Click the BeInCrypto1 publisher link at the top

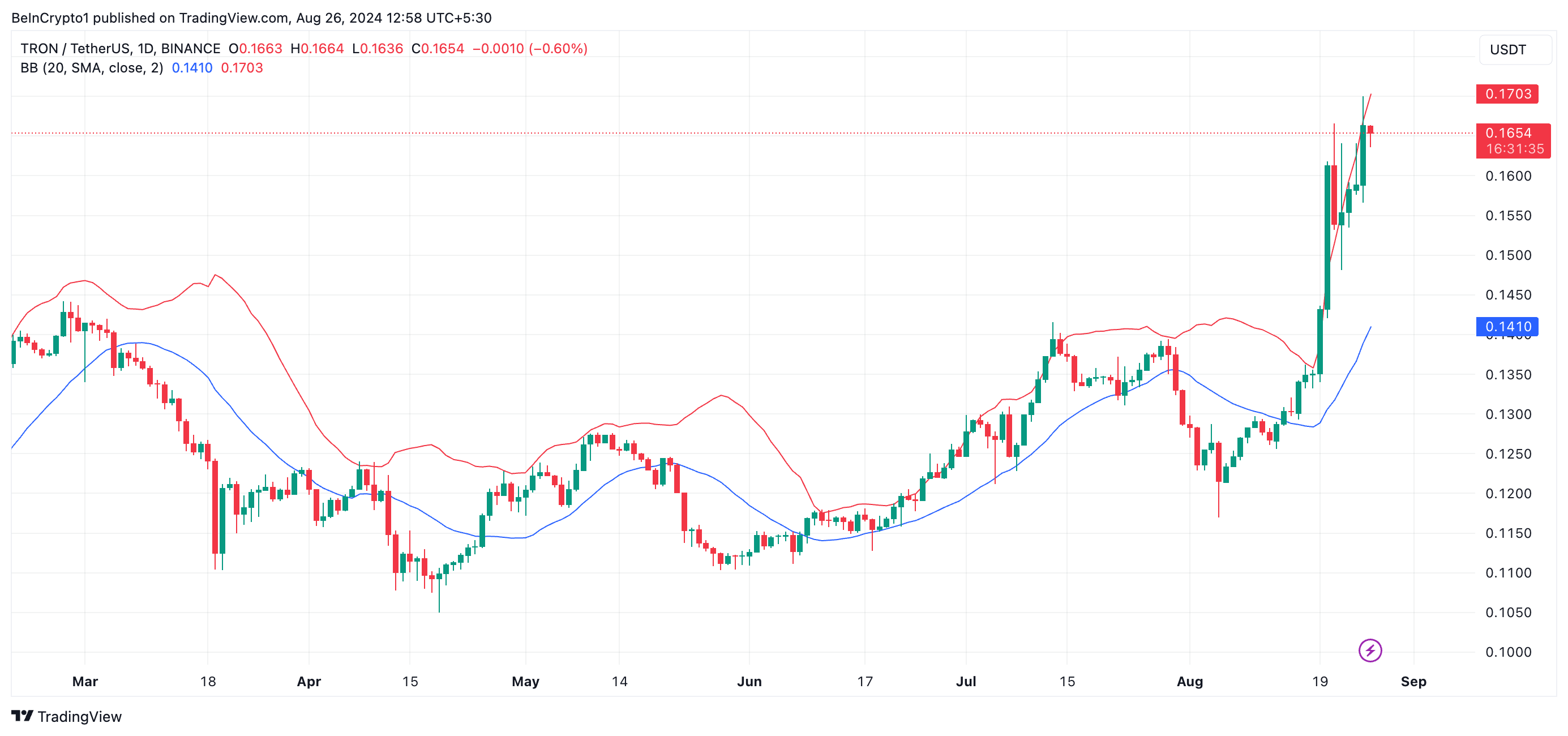pyautogui.click(x=51, y=18)
